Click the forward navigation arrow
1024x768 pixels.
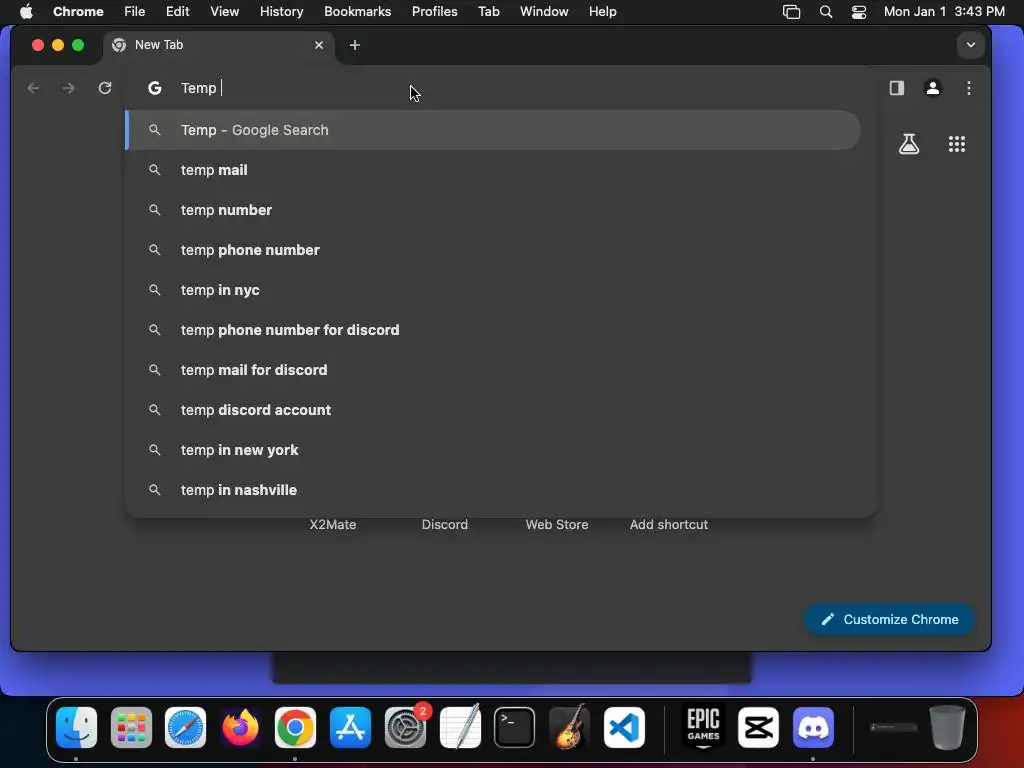(69, 88)
